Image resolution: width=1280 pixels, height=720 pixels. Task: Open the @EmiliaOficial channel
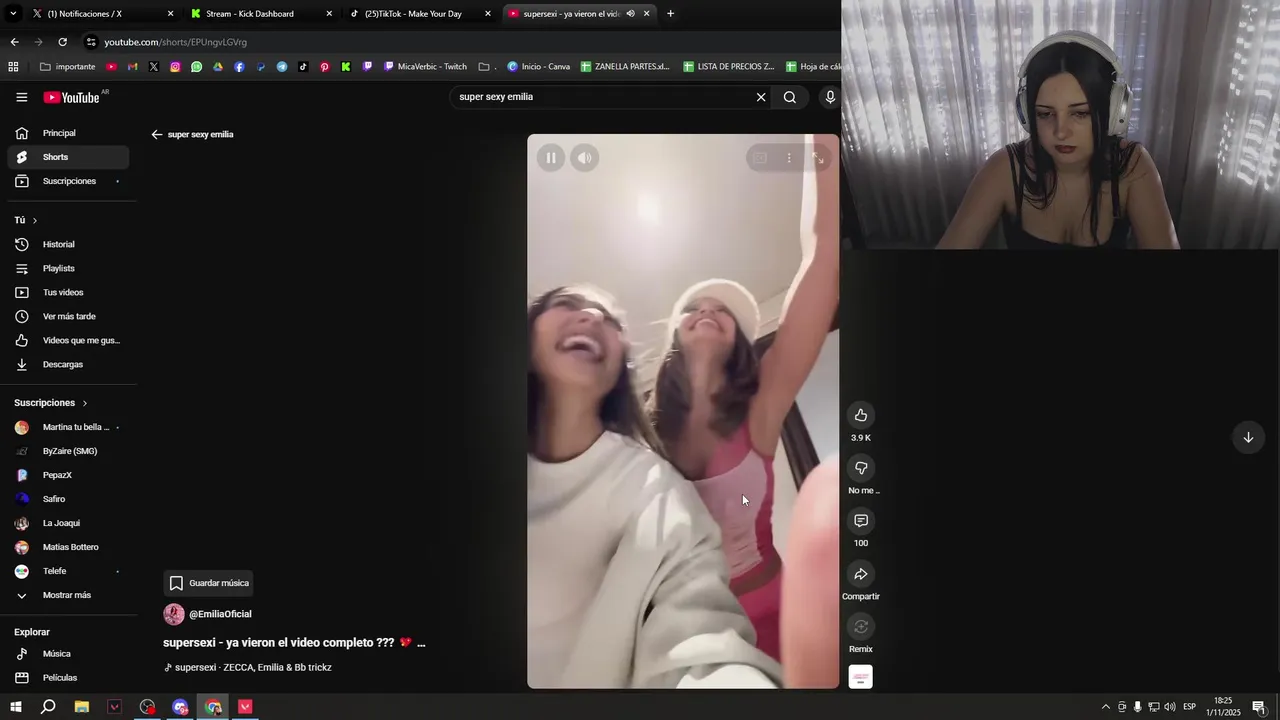(x=219, y=614)
